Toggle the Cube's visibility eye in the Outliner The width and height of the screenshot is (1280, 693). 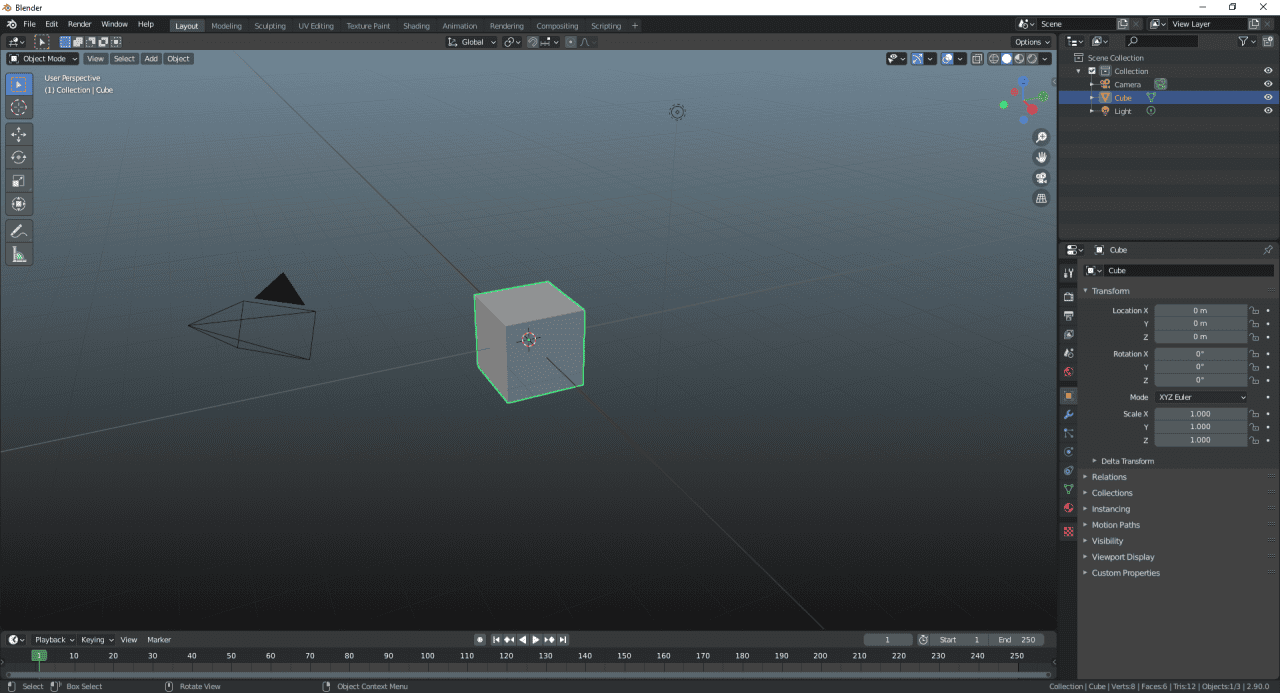[x=1267, y=97]
